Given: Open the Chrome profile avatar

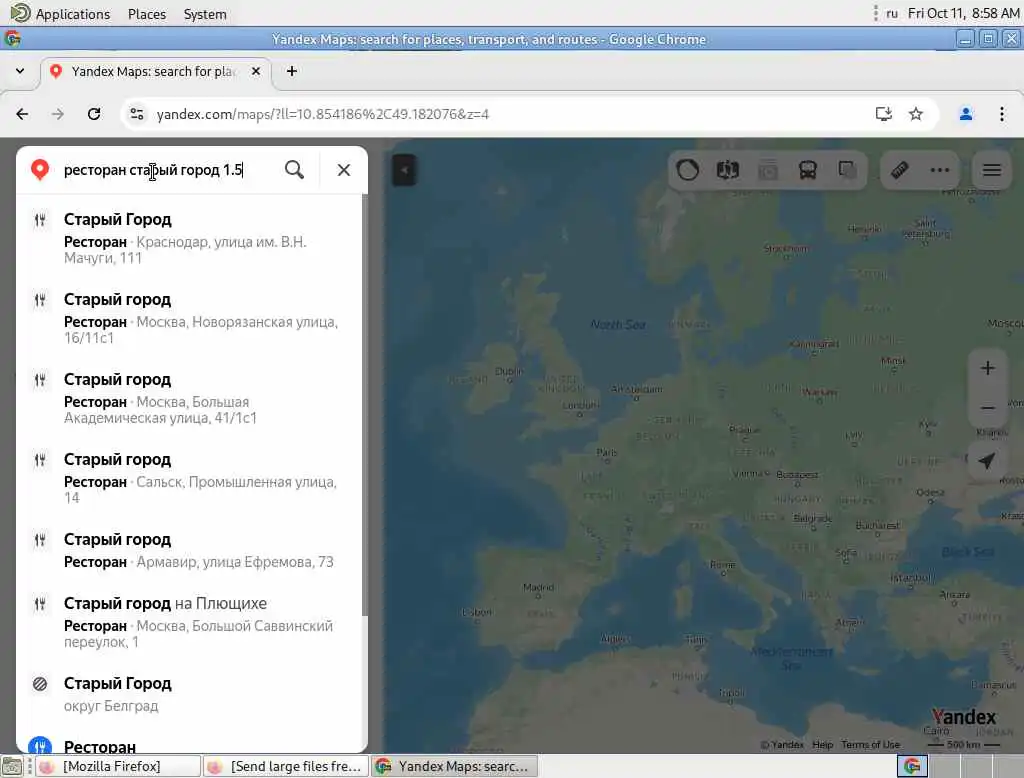Looking at the screenshot, I should (x=966, y=114).
